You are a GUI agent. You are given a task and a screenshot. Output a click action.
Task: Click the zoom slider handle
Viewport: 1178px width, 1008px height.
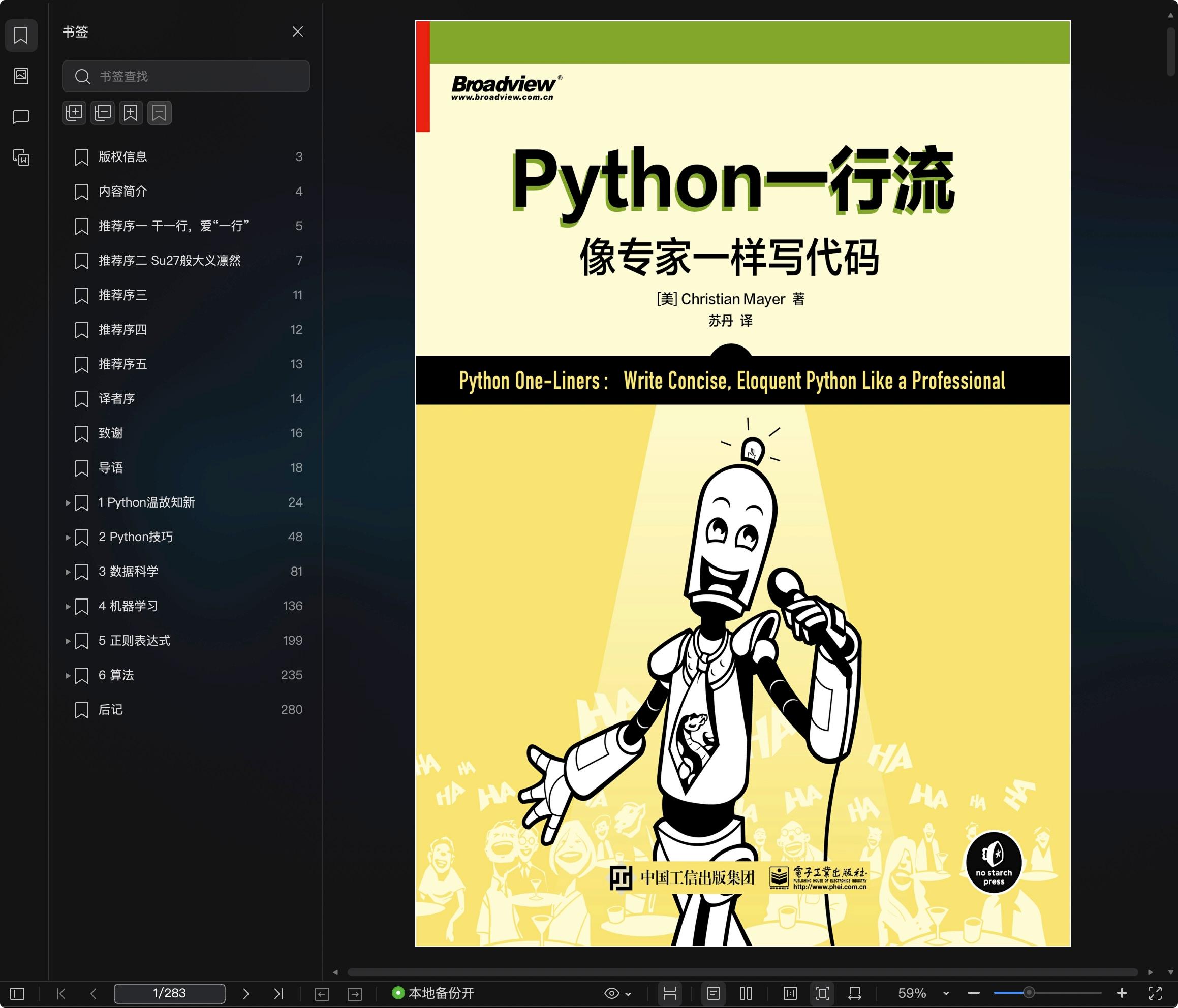[x=1029, y=993]
